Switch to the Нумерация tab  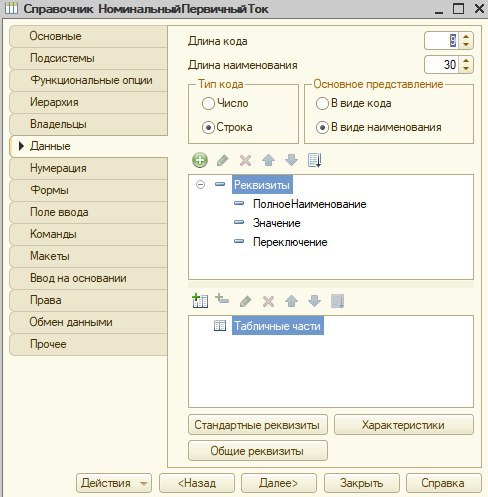tap(88, 168)
